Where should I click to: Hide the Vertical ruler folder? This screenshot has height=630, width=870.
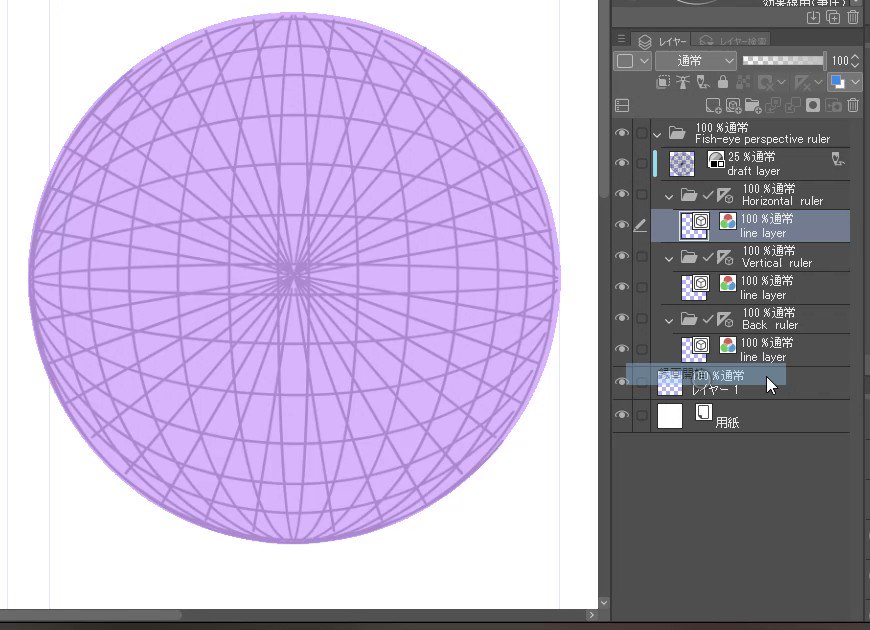coord(622,256)
